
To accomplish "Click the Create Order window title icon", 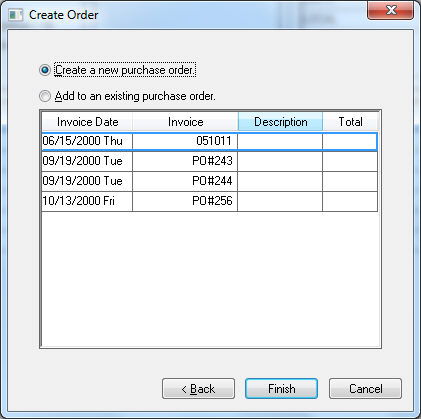I will pos(15,15).
